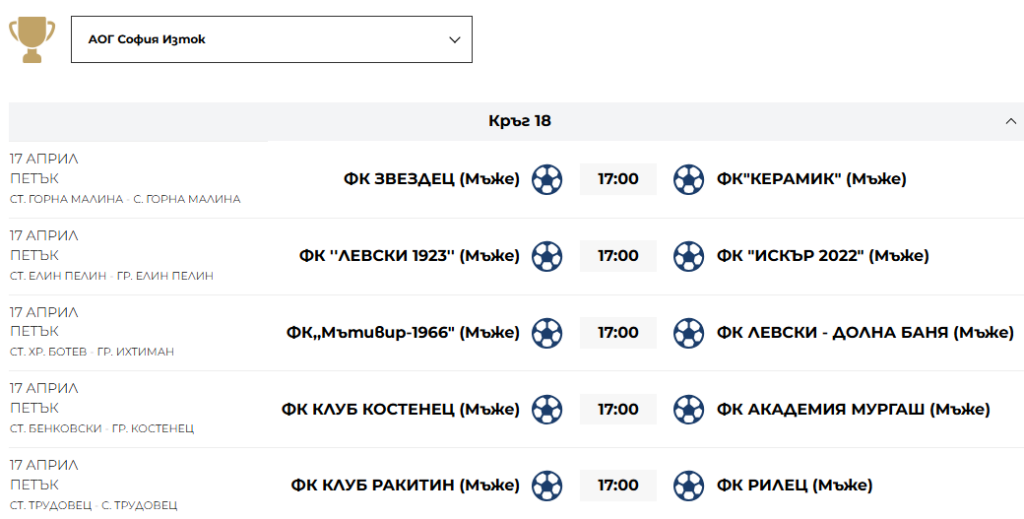The width and height of the screenshot is (1024, 519).
Task: Click the ball icon beside ФК„Мътивир-1966"
Action: [547, 332]
